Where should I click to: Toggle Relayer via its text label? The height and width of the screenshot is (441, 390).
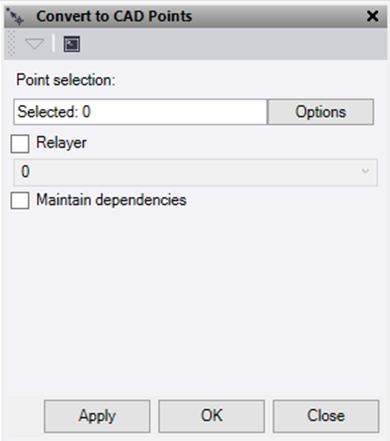click(x=61, y=143)
